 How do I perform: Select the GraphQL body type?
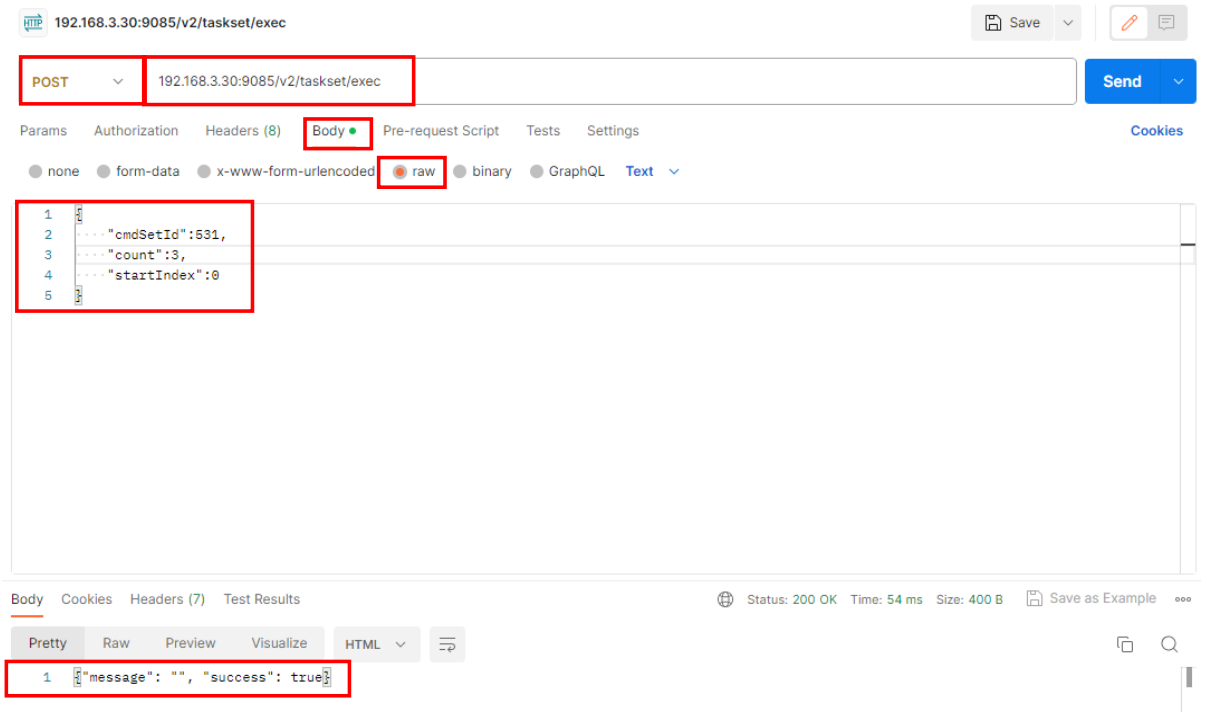click(537, 172)
